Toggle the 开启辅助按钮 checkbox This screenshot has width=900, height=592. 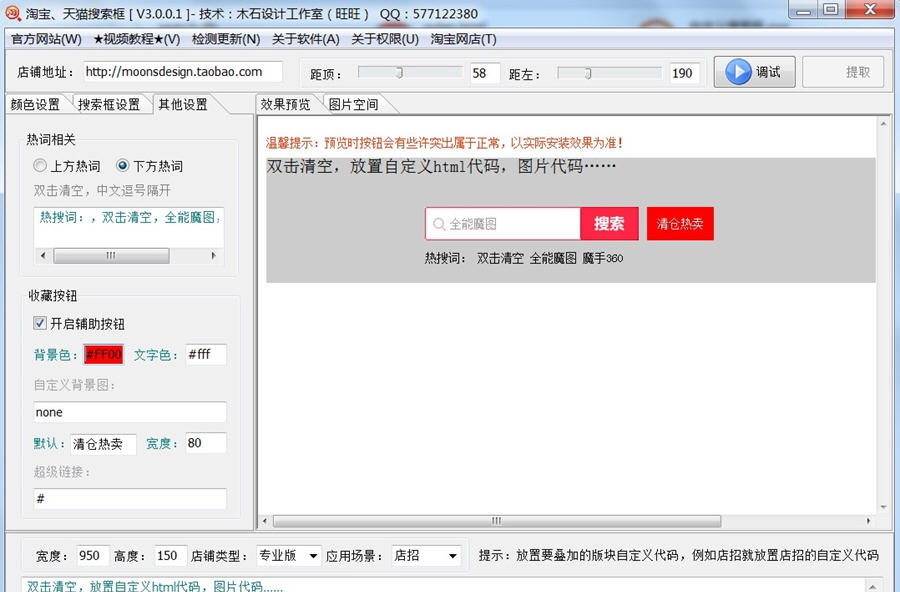40,323
